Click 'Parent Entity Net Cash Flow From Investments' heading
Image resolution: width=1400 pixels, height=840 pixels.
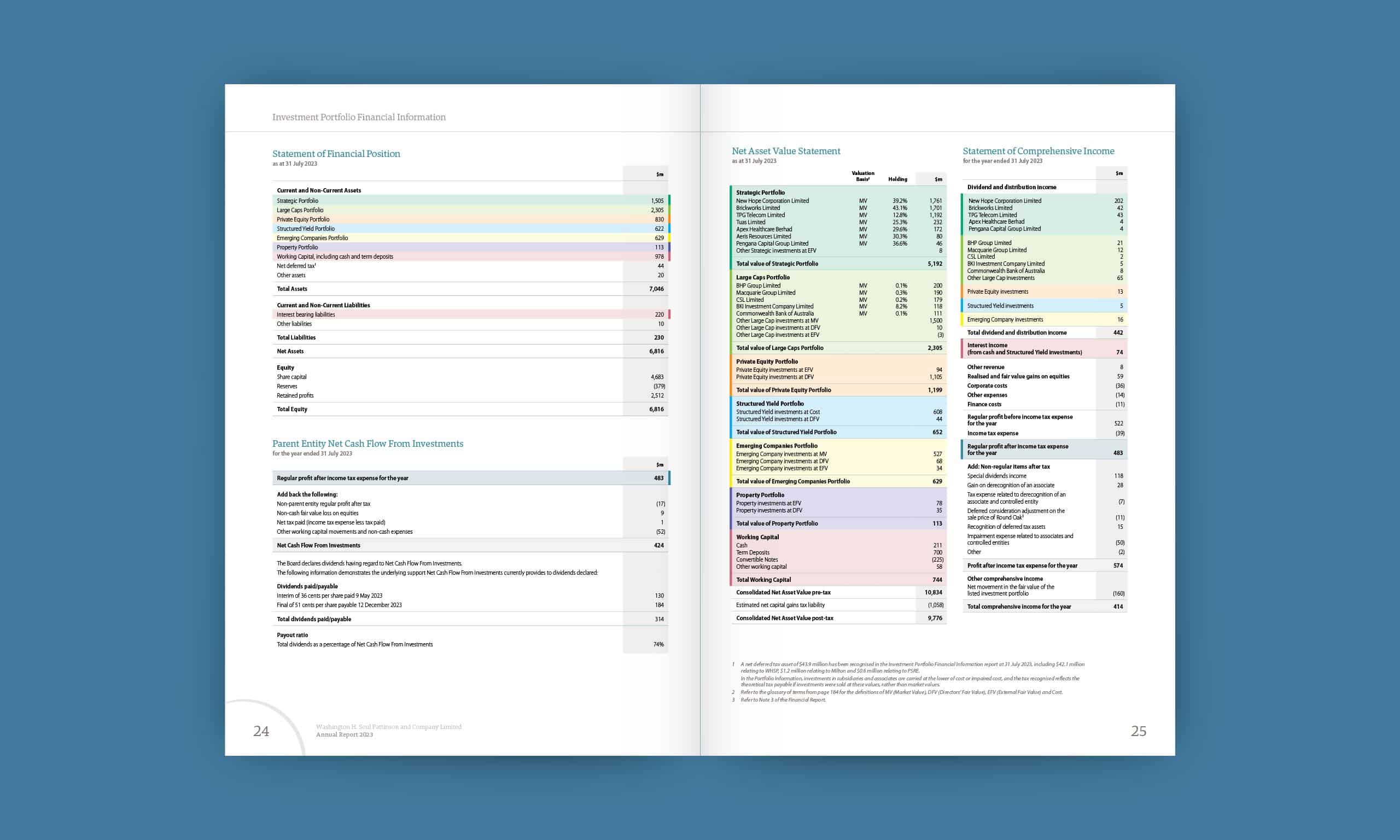[x=368, y=443]
